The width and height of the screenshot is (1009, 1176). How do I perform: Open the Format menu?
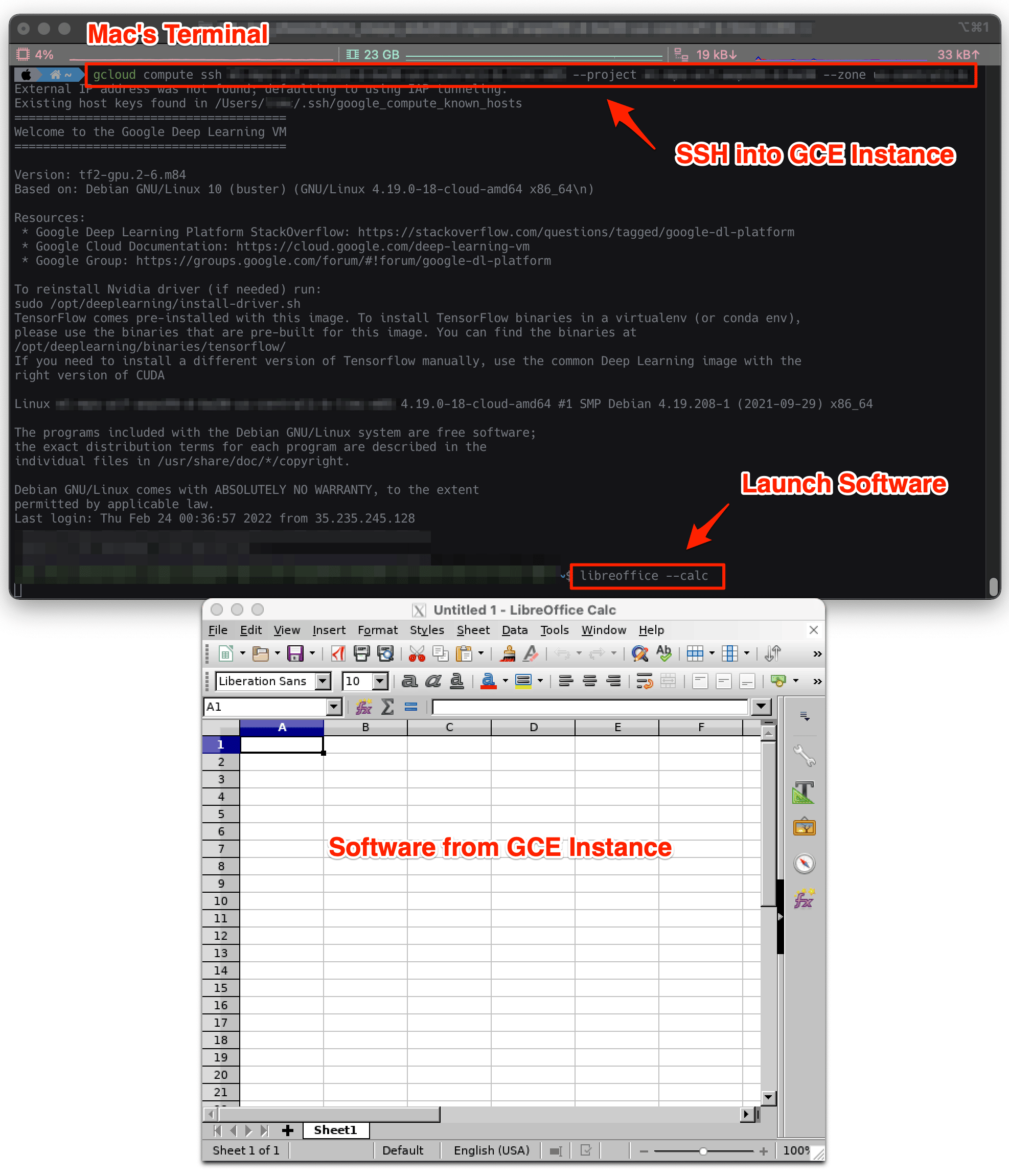click(x=377, y=630)
